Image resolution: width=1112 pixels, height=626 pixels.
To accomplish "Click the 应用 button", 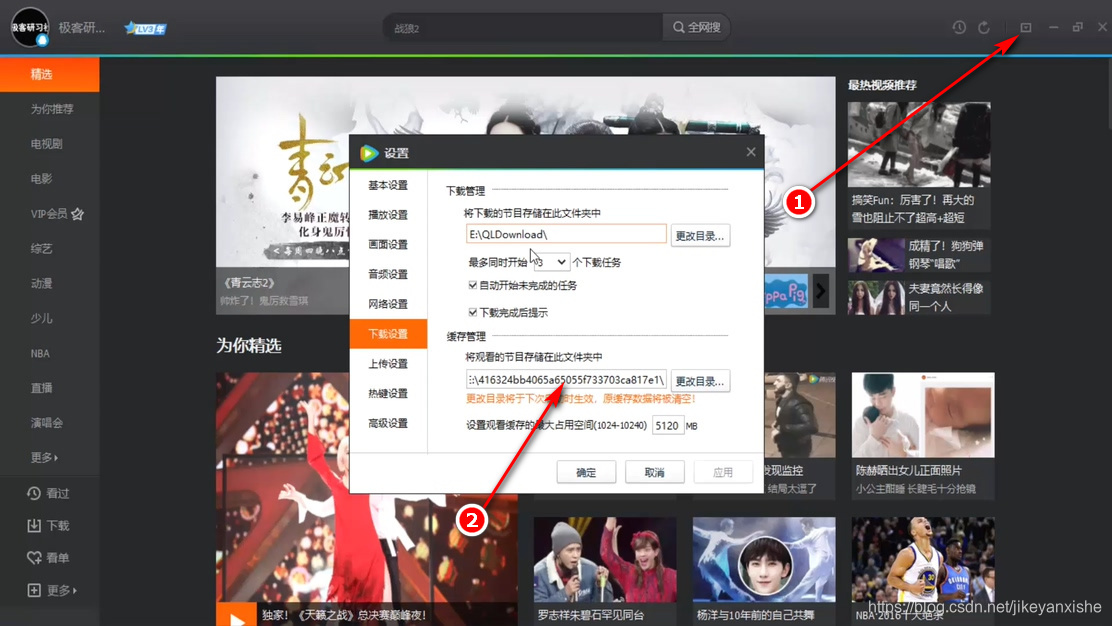I will pyautogui.click(x=722, y=472).
